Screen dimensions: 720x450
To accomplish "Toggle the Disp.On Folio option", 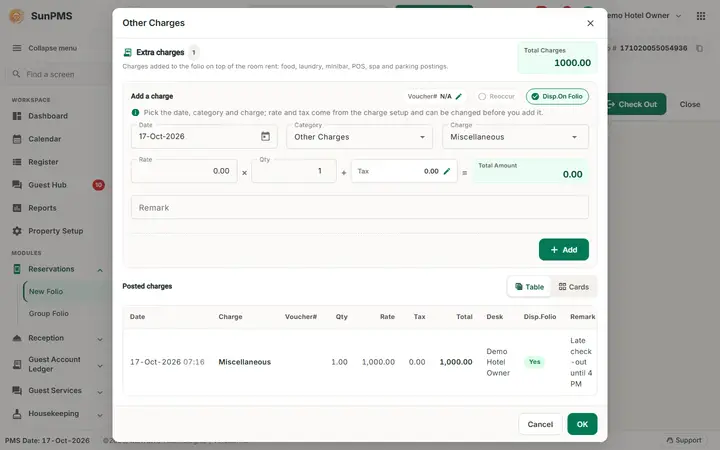I will 557,96.
